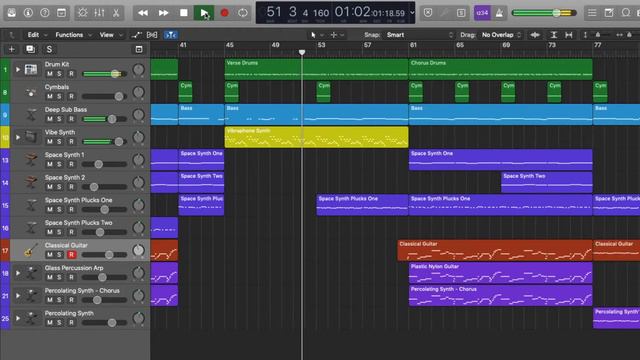Turn the Drum Kit pan knob
The image size is (640, 360).
pos(138,70)
